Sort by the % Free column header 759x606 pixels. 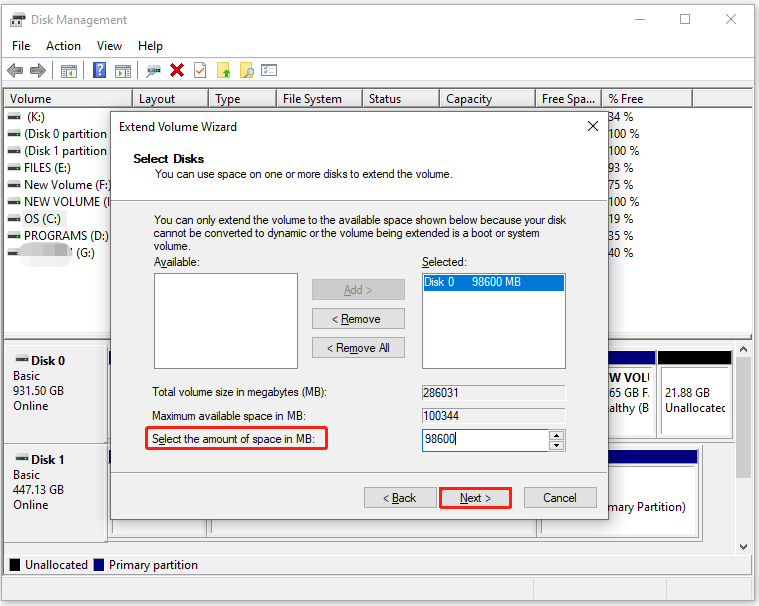647,99
